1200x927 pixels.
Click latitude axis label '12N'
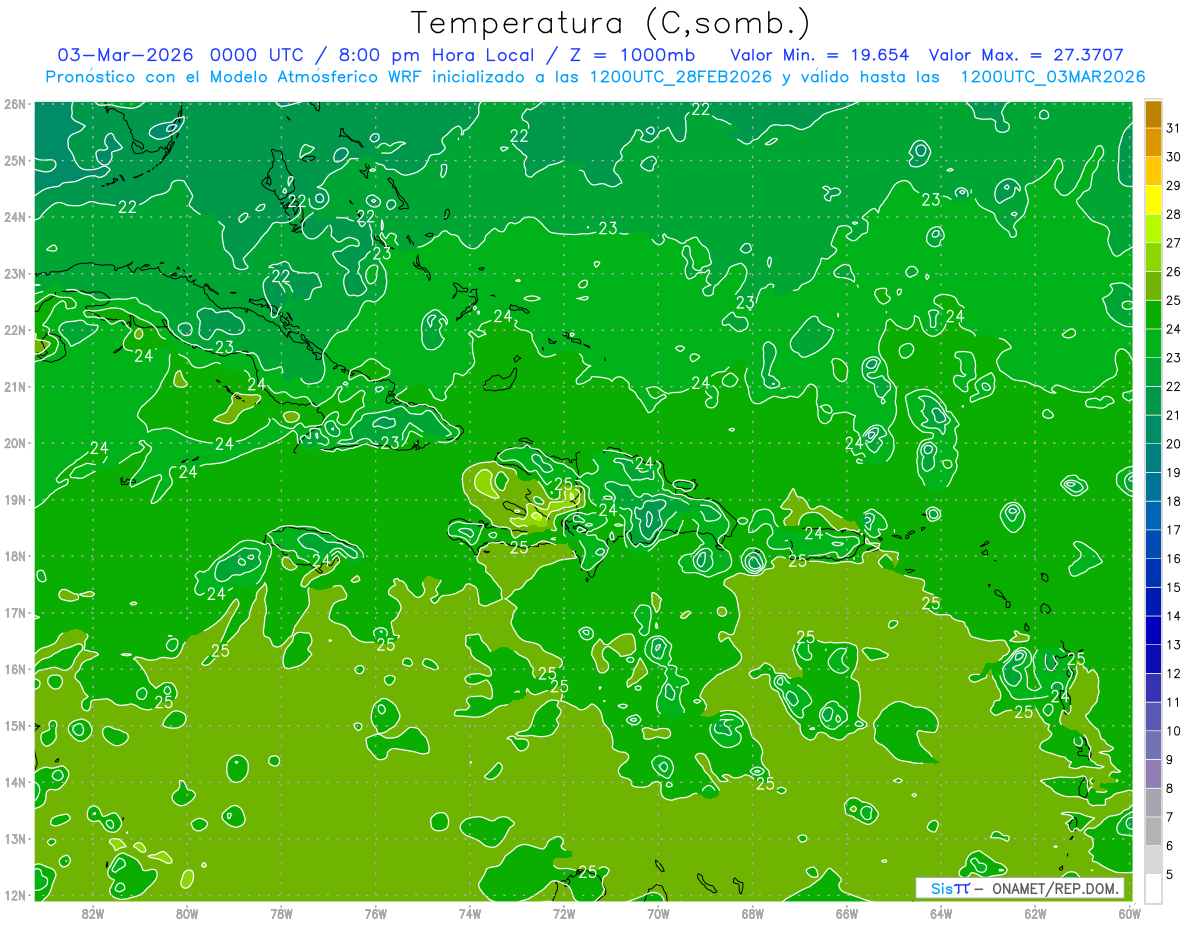[x=15, y=895]
